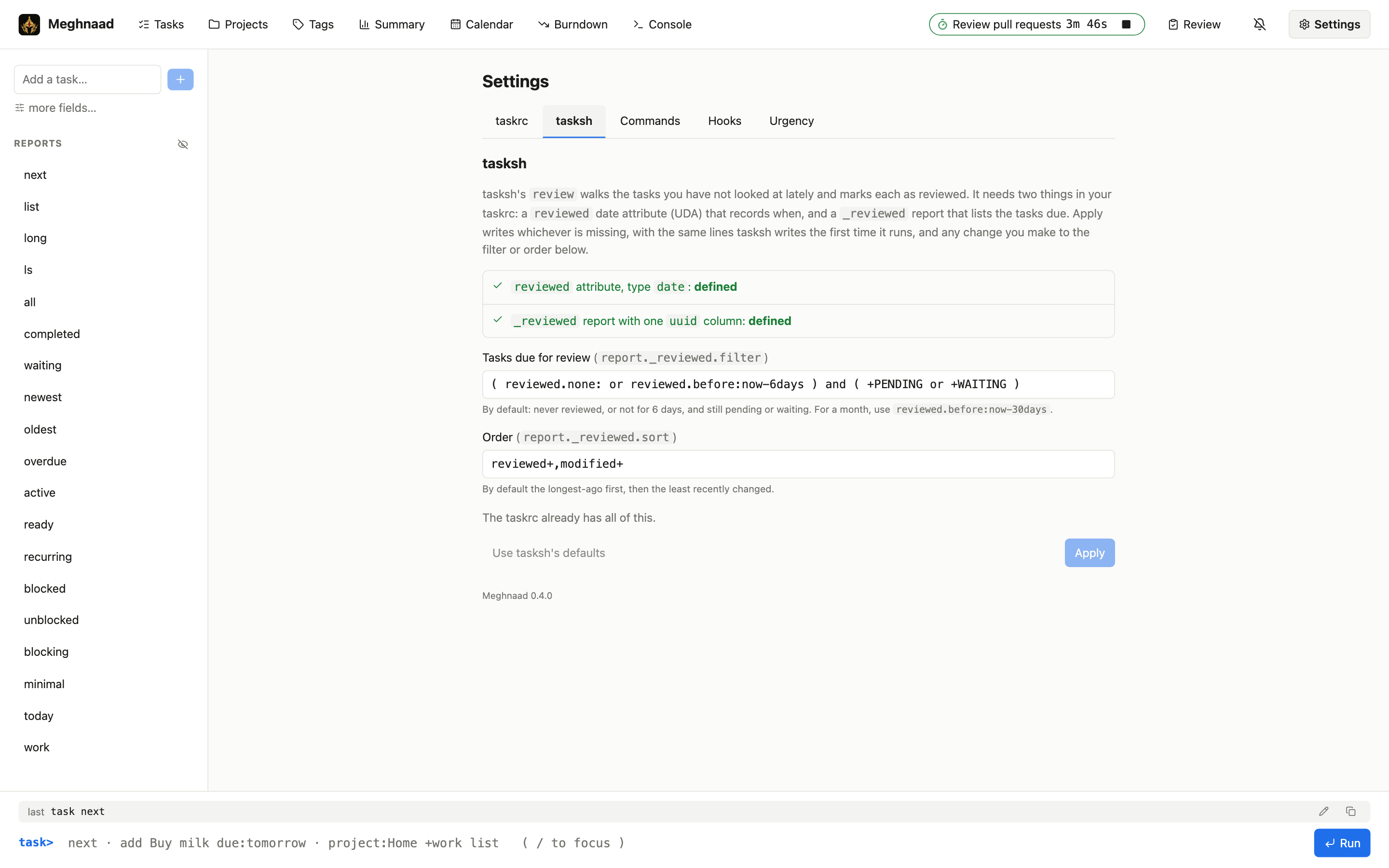Expand more fields for new task
Viewport: 1389px width, 868px height.
point(55,108)
